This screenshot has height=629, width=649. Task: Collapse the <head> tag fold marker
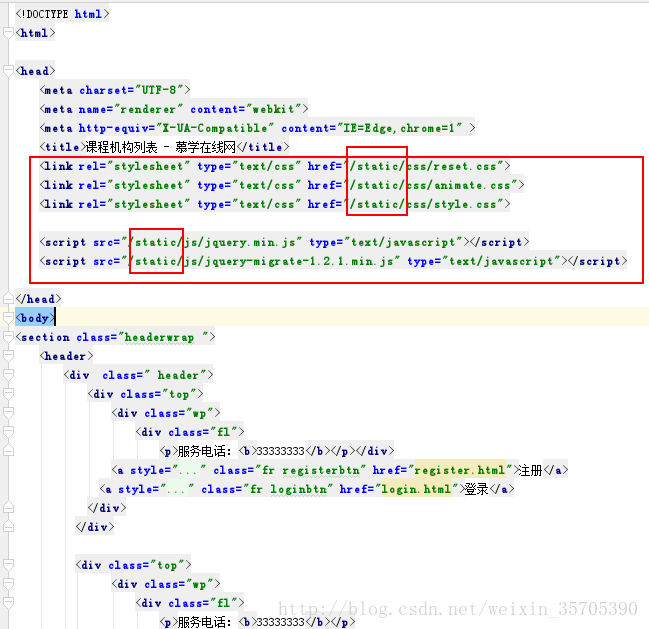pos(8,71)
